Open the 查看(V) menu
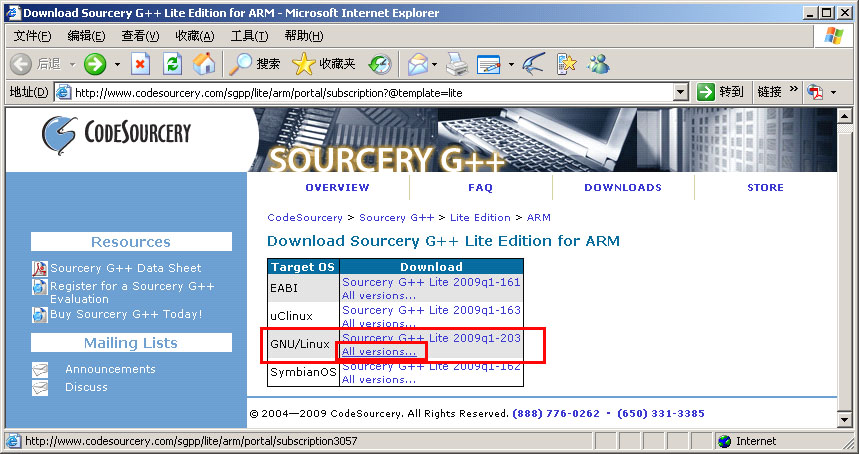This screenshot has height=454, width=859. tap(140, 36)
